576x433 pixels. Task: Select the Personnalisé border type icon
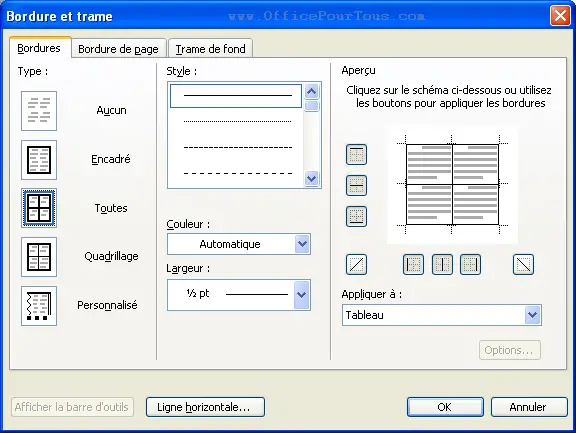click(39, 306)
